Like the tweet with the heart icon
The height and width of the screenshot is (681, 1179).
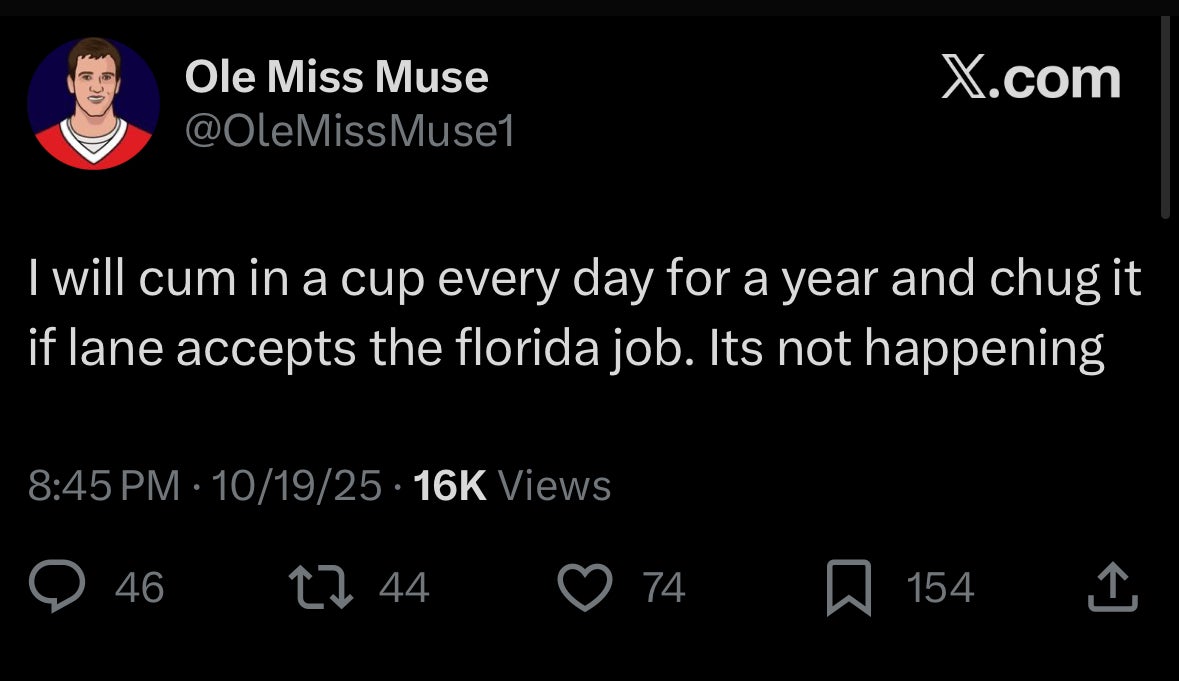[x=583, y=588]
